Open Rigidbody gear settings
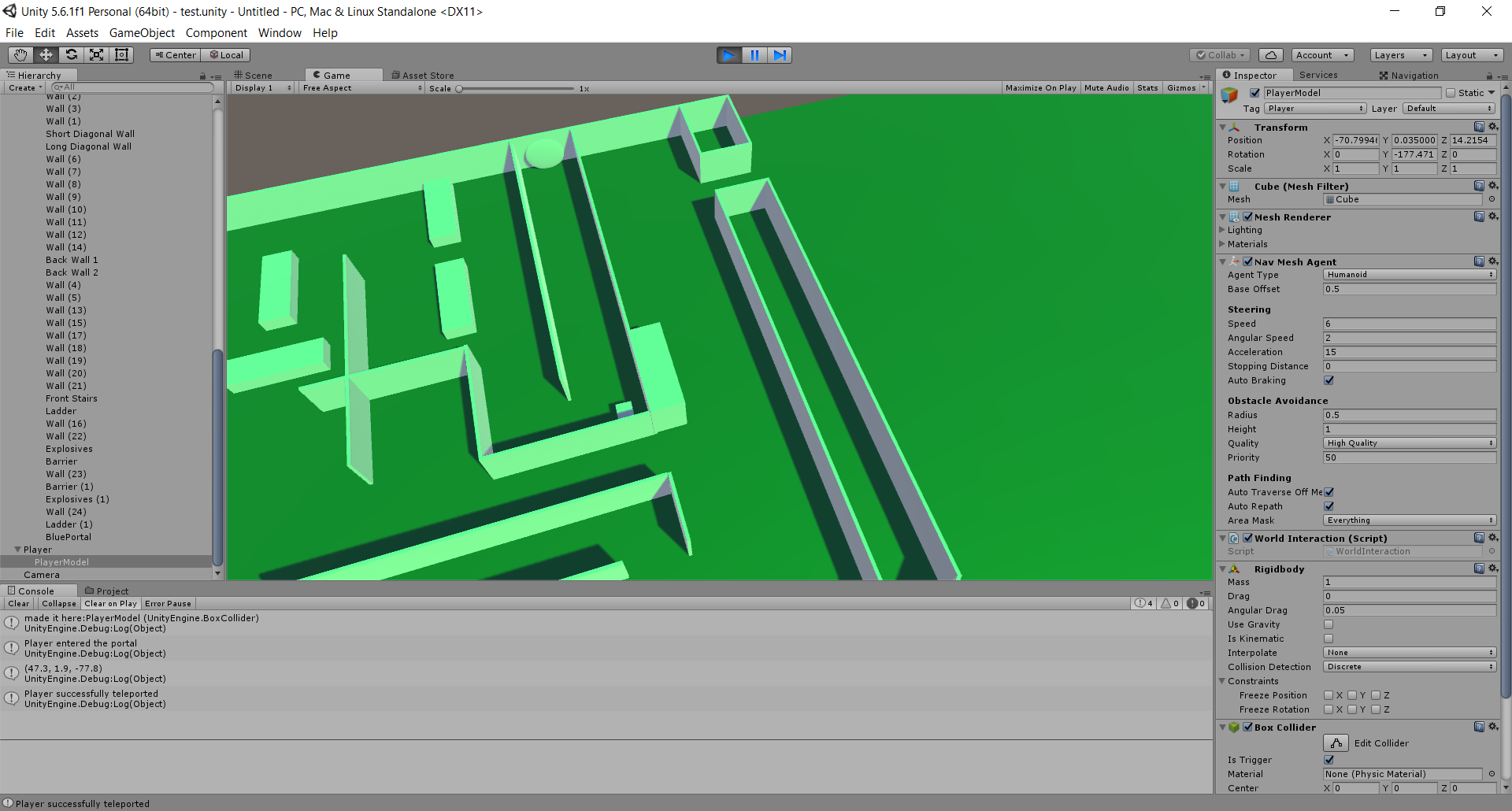The width and height of the screenshot is (1512, 811). coord(1492,568)
